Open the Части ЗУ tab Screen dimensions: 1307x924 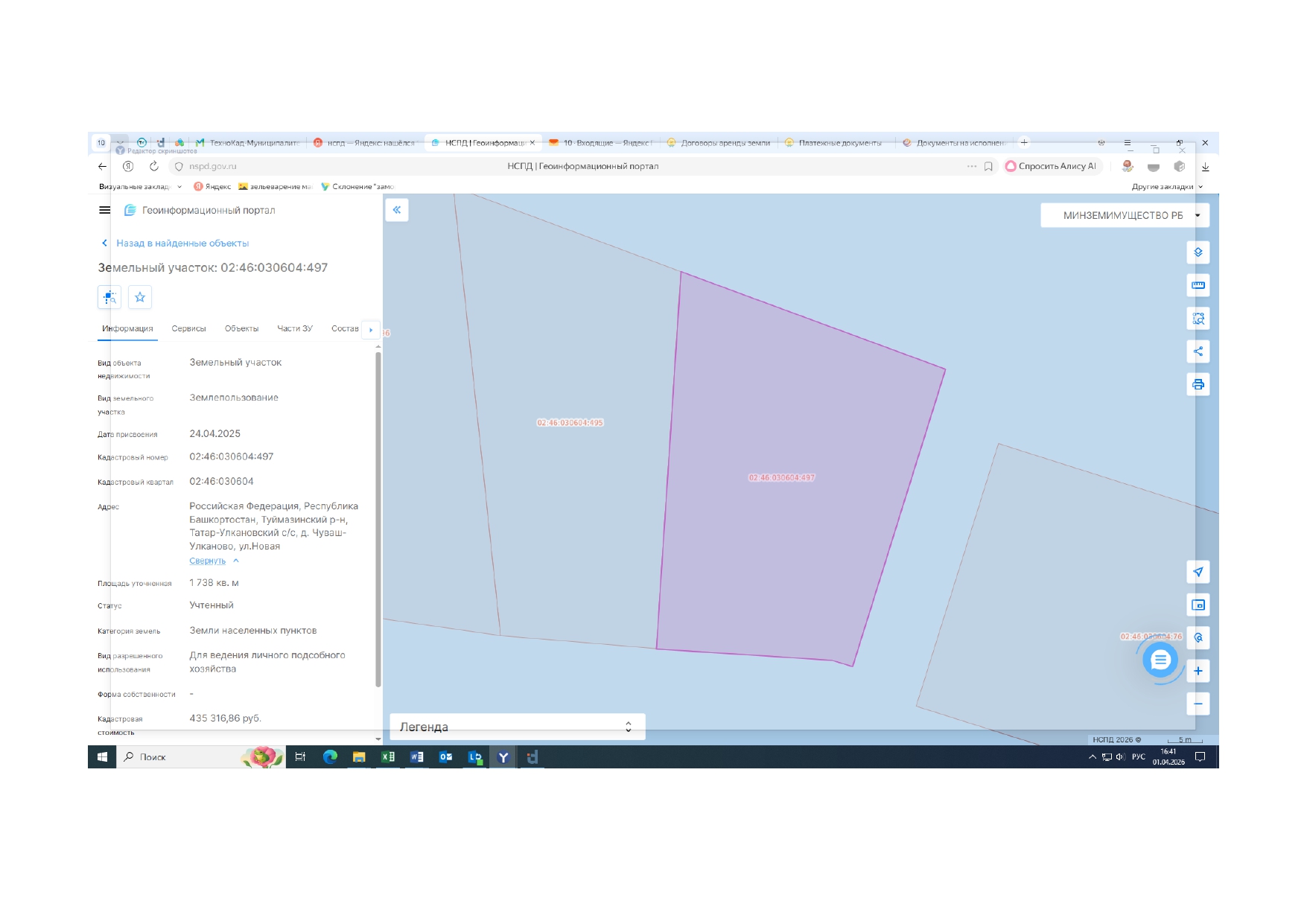tap(295, 328)
